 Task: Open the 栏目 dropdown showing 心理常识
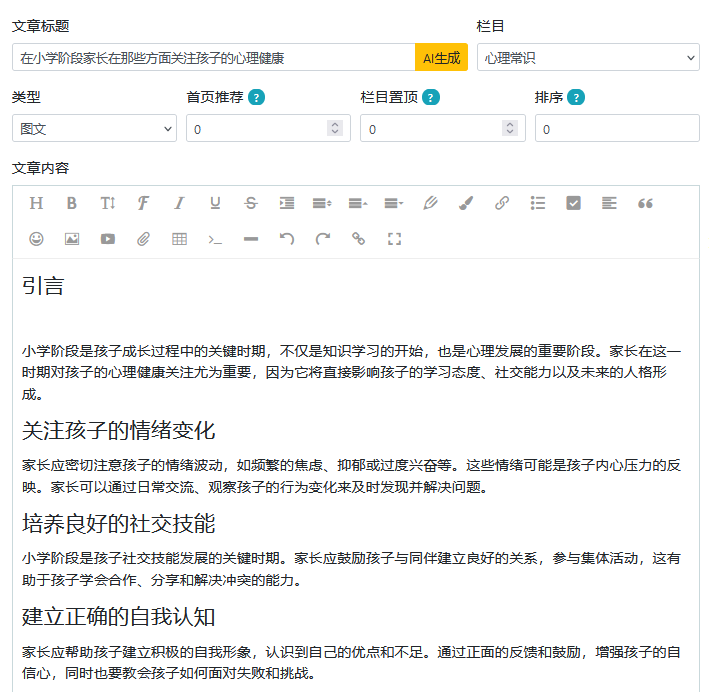tap(588, 57)
